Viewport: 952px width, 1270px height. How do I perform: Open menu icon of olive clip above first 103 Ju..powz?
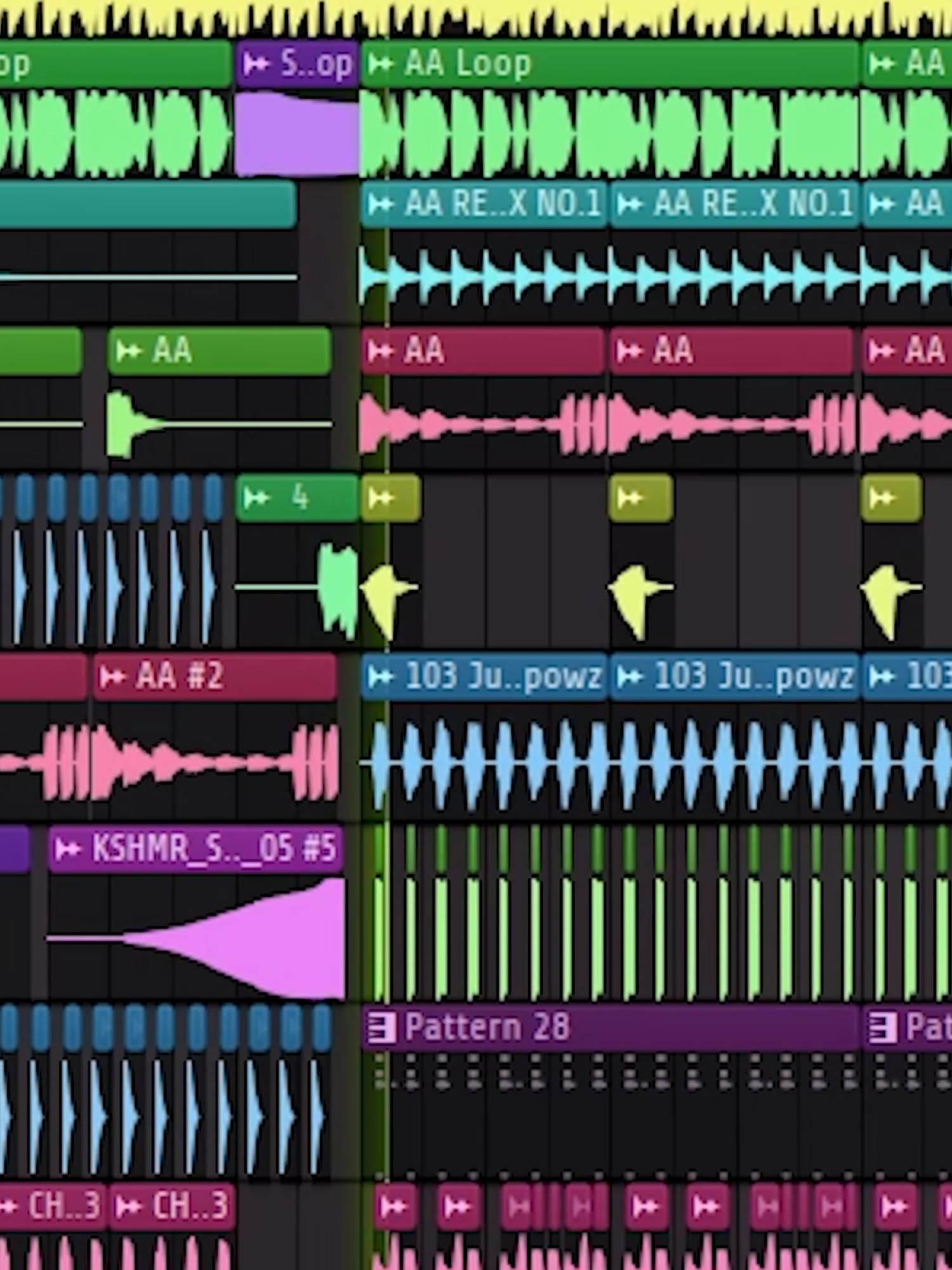pyautogui.click(x=380, y=498)
